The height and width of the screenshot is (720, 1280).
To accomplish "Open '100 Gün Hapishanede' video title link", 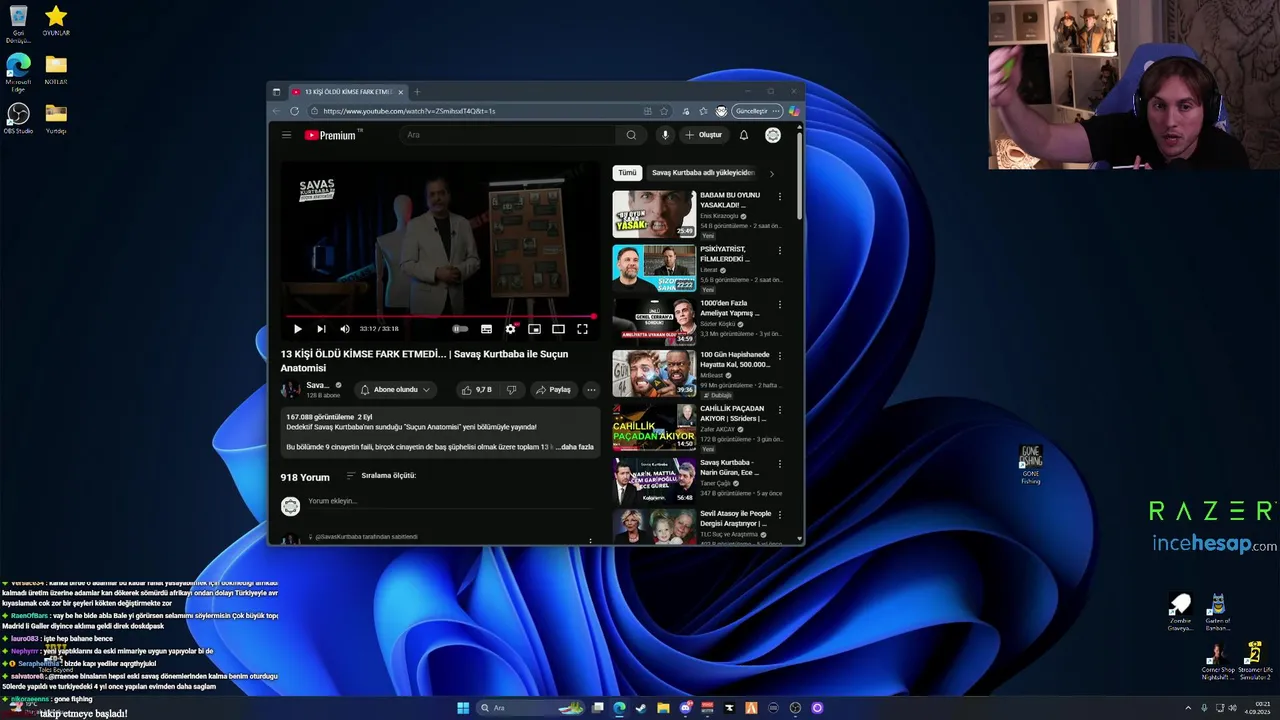I will (x=734, y=359).
